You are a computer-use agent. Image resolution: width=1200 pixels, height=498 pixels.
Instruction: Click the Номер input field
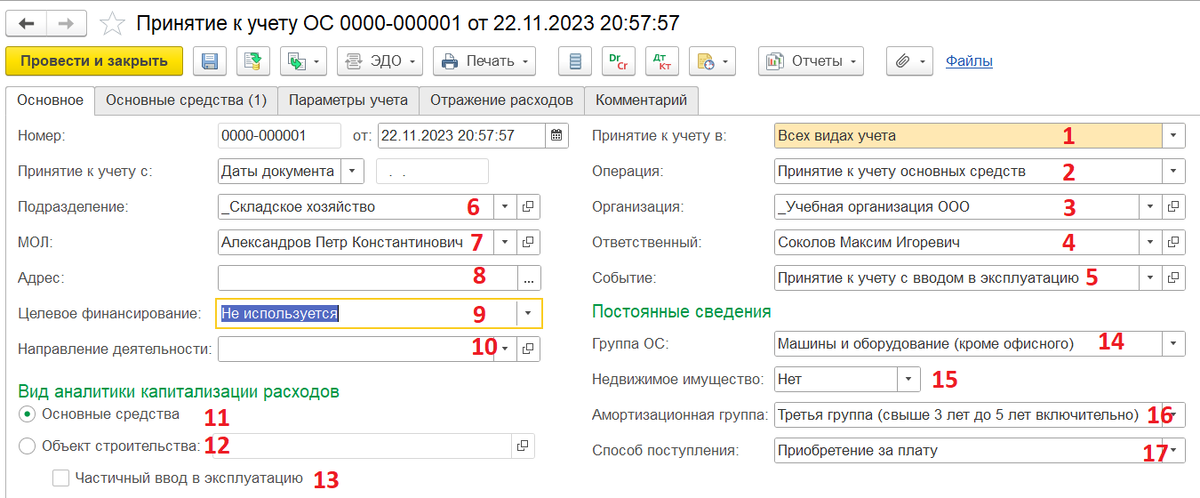pyautogui.click(x=278, y=135)
